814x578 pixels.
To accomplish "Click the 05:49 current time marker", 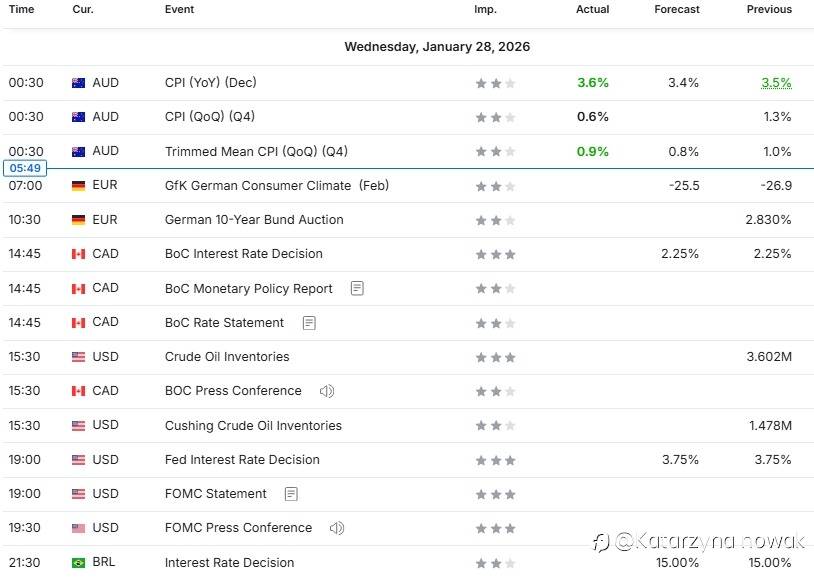I will pos(23,168).
